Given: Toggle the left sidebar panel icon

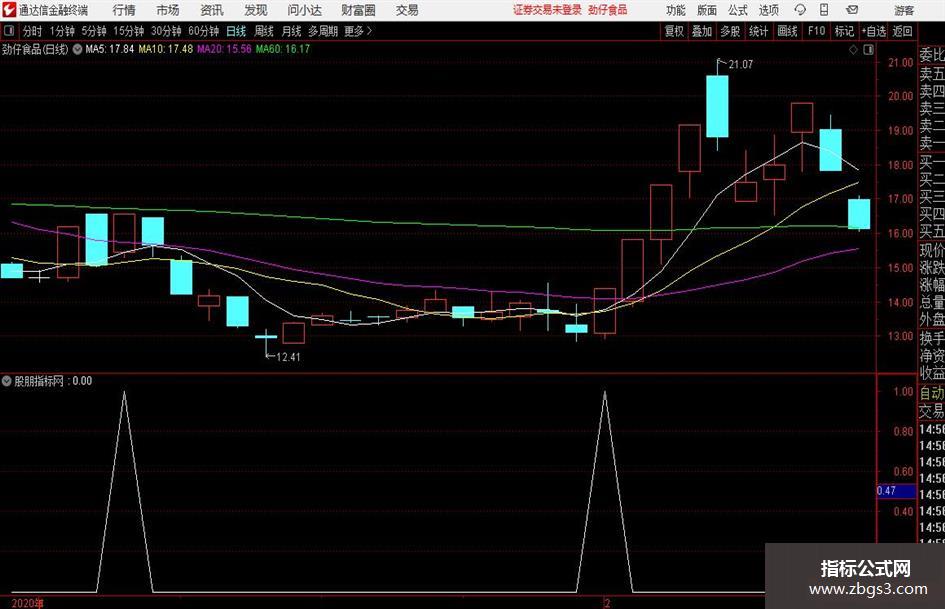Looking at the screenshot, I should click(9, 31).
